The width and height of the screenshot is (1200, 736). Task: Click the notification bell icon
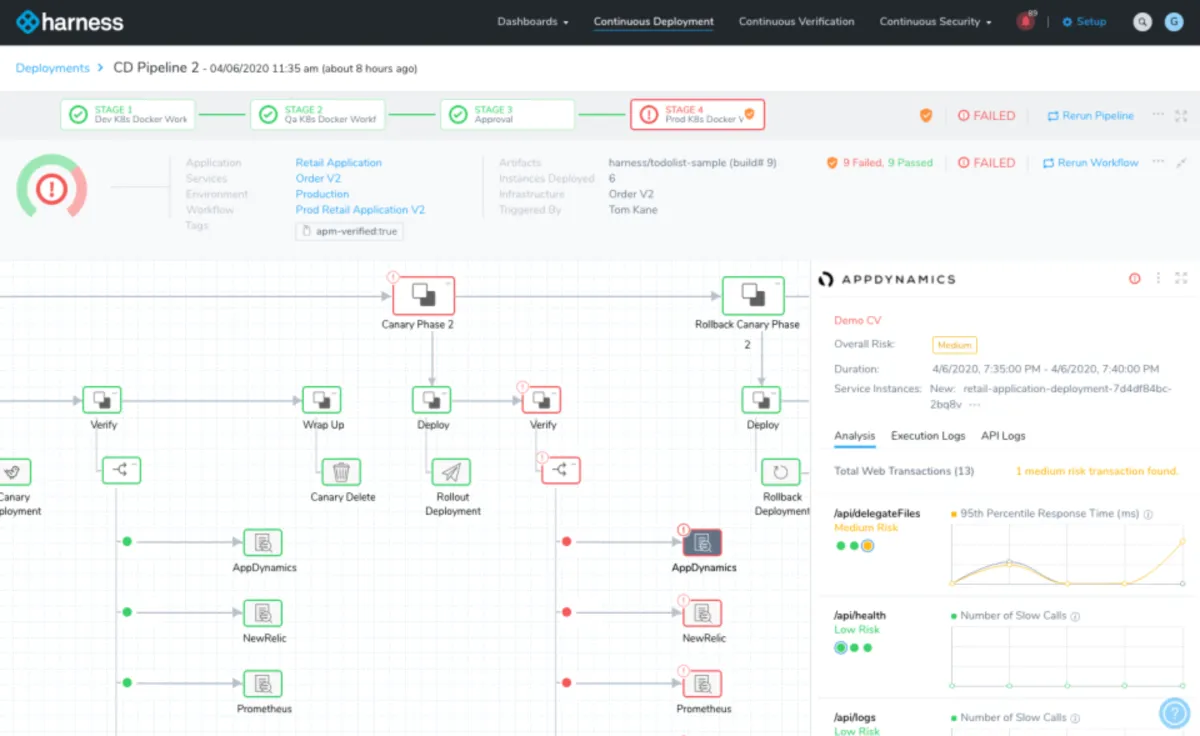(1026, 21)
